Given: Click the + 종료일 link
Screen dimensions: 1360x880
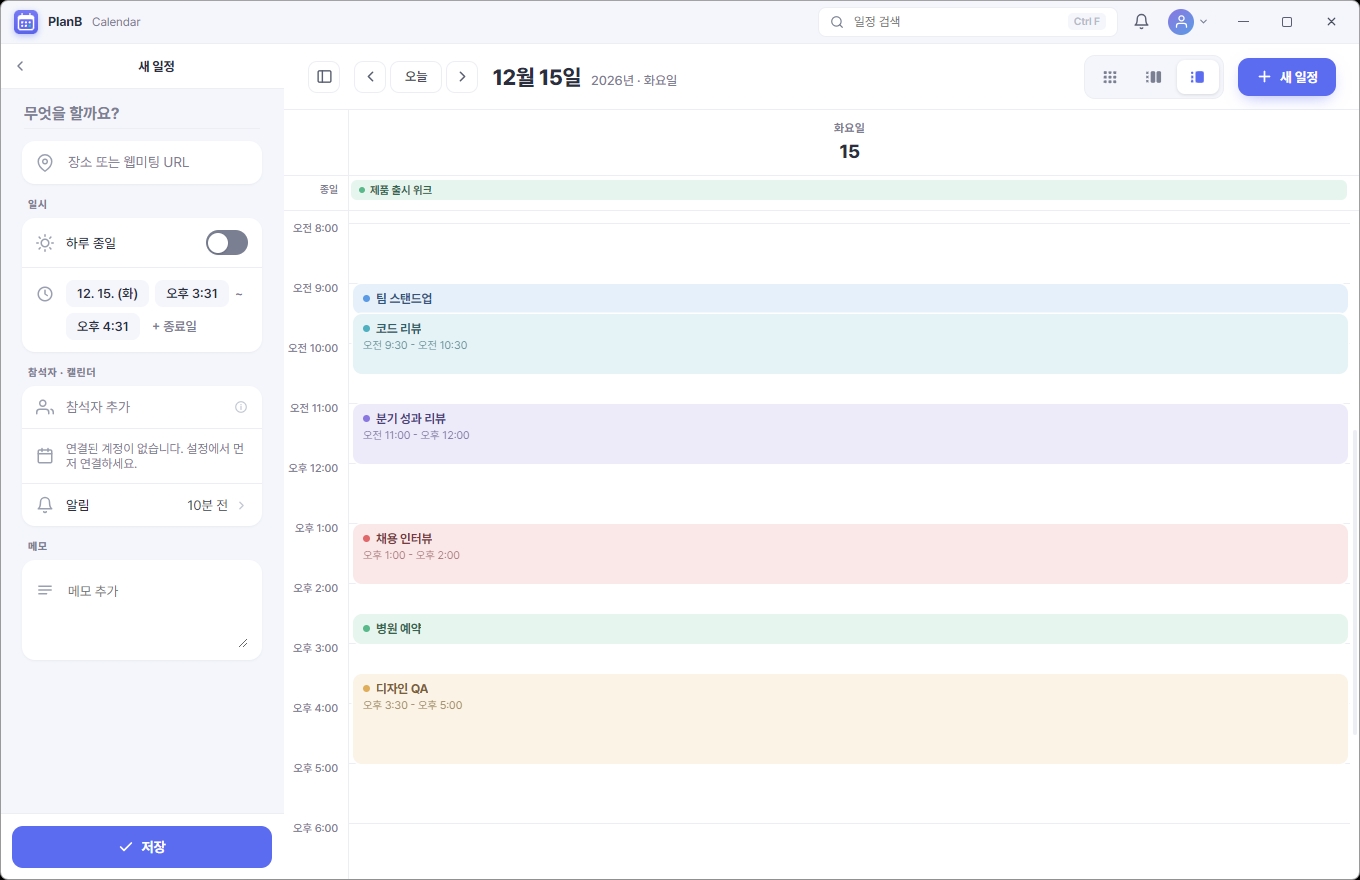Looking at the screenshot, I should coord(174,326).
